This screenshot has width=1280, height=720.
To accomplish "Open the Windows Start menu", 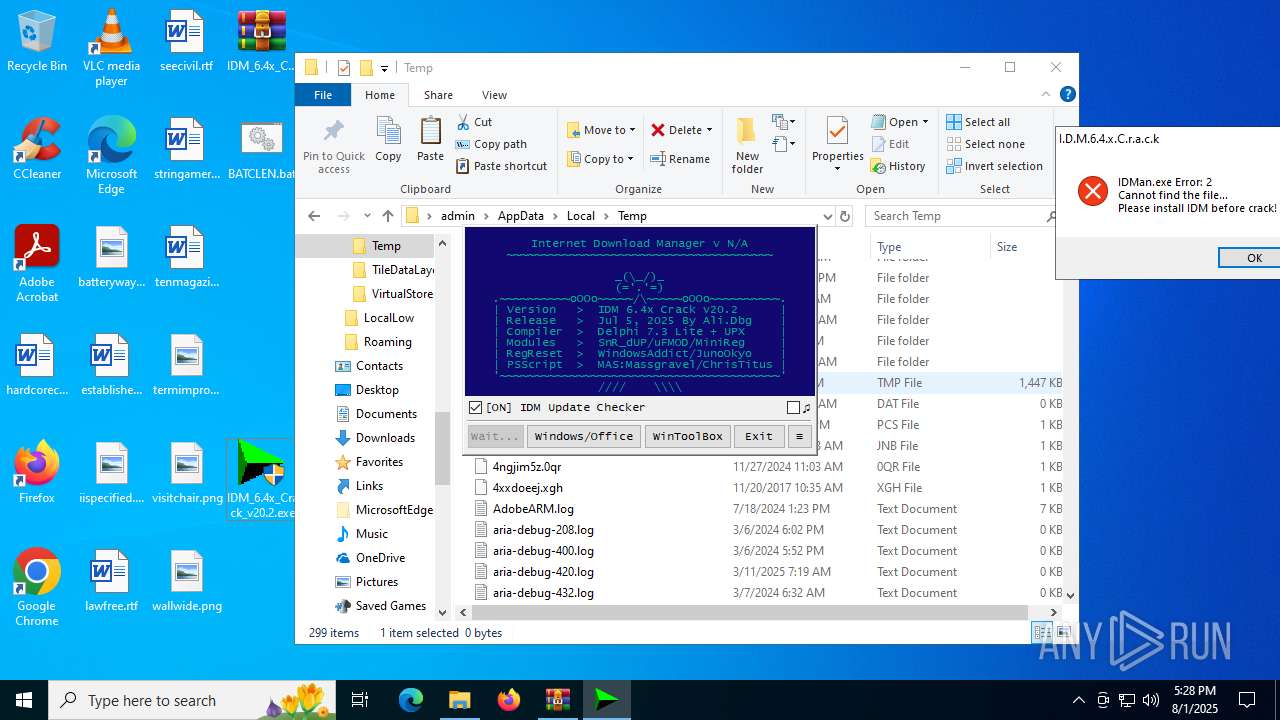I will (x=24, y=700).
